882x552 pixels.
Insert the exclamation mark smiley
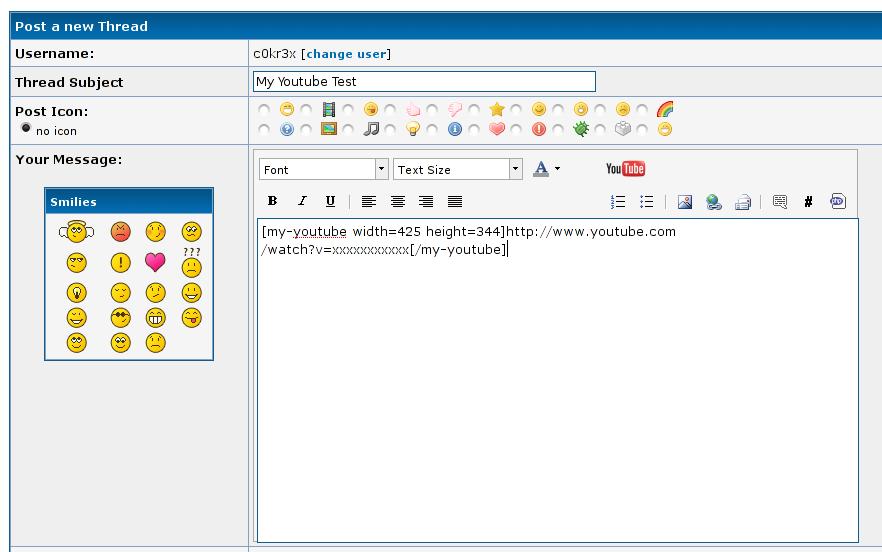(120, 262)
